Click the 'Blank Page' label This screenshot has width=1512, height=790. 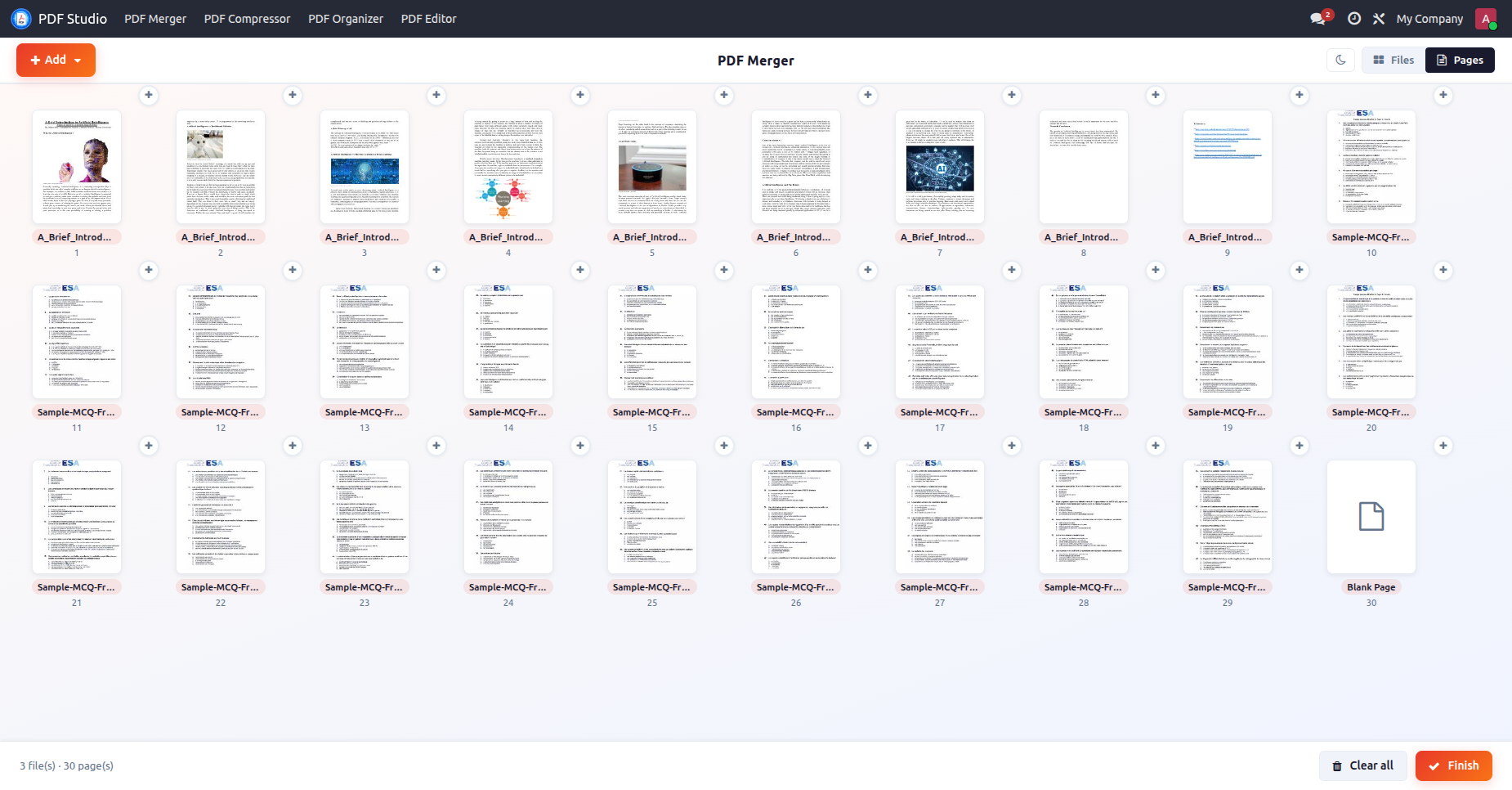click(x=1371, y=587)
